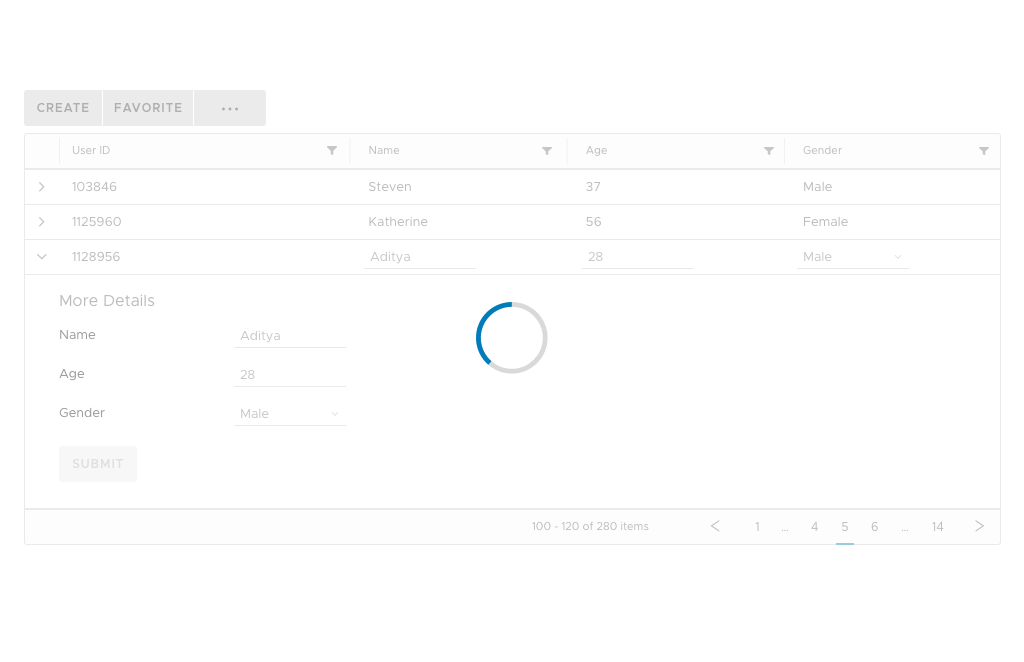
Task: Select the Female gender cell
Action: (825, 222)
